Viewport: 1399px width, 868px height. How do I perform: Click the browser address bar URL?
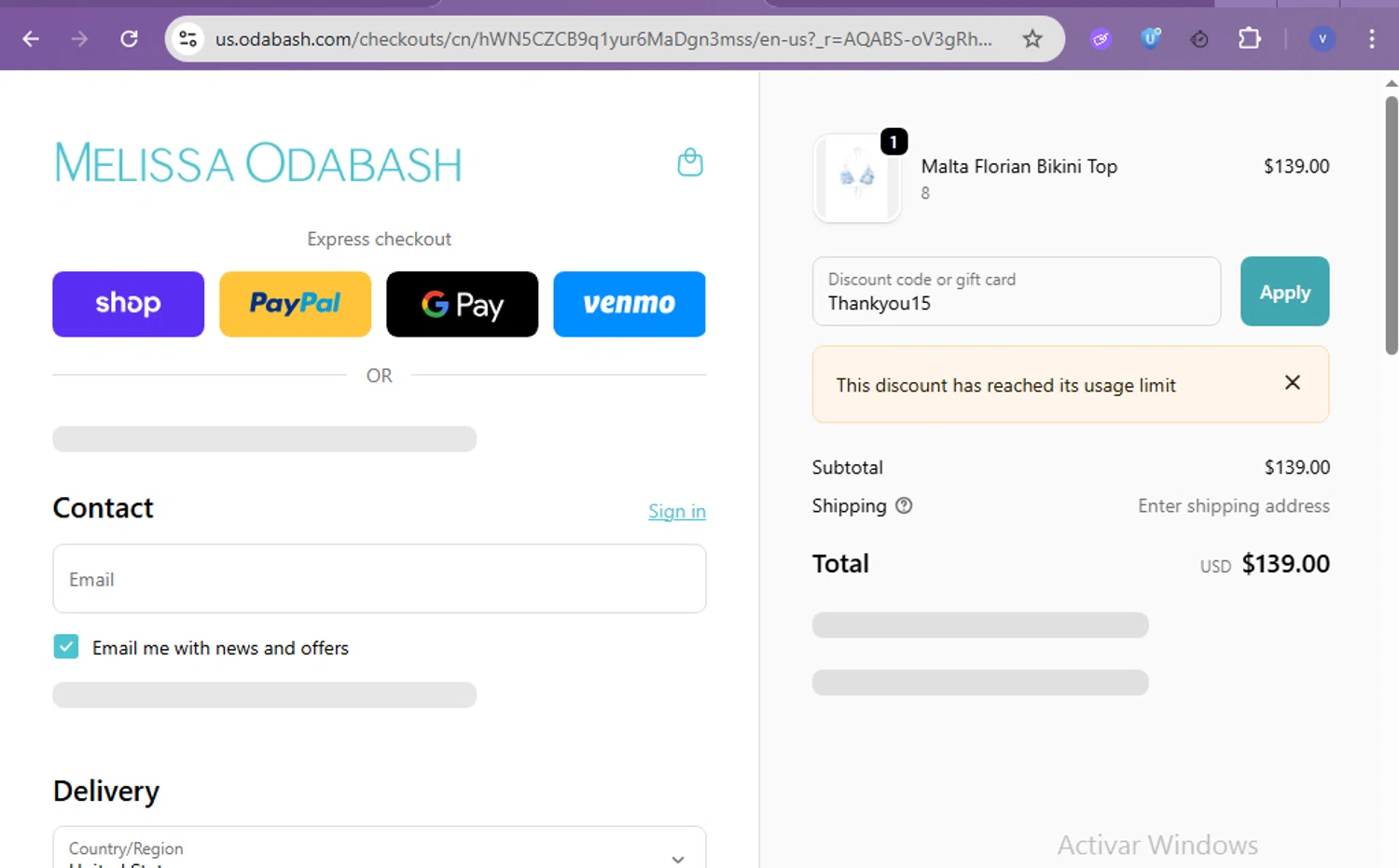[603, 39]
